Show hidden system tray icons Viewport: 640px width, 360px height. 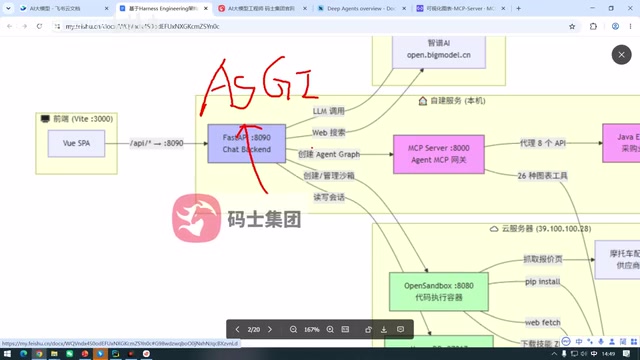(x=554, y=354)
